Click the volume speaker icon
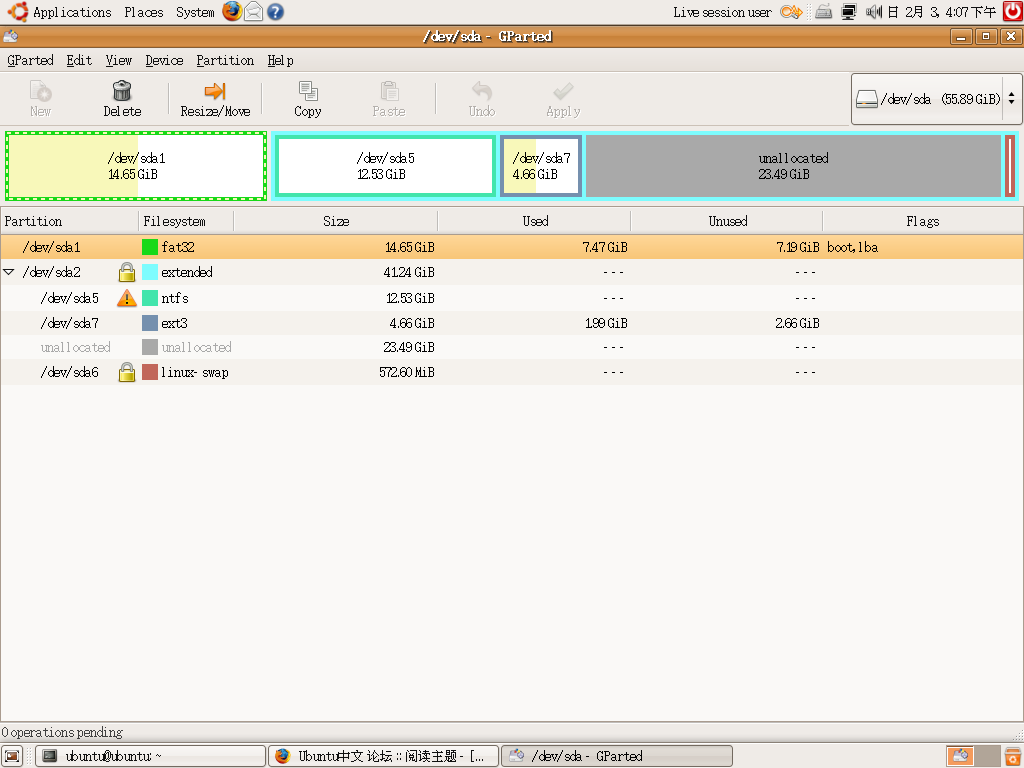The image size is (1024, 768). tap(874, 12)
